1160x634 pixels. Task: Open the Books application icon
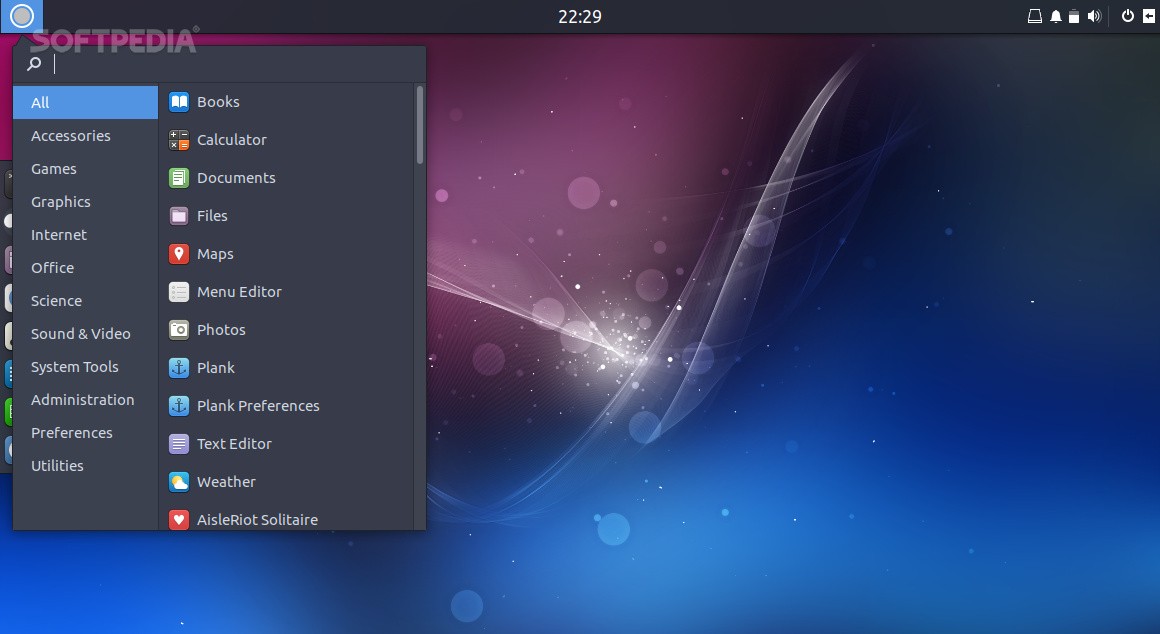coord(179,102)
